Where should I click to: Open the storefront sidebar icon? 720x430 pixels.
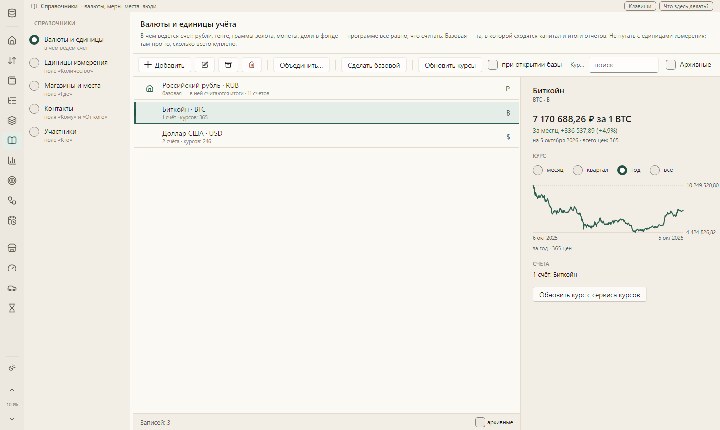12,248
